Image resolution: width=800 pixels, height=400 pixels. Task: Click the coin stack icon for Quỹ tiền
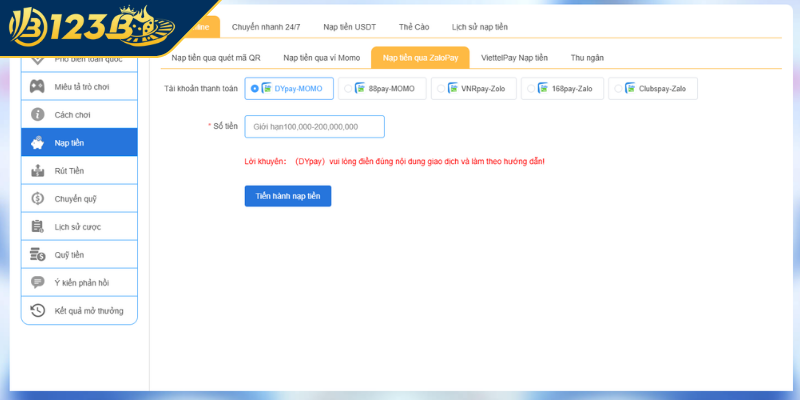coord(38,255)
